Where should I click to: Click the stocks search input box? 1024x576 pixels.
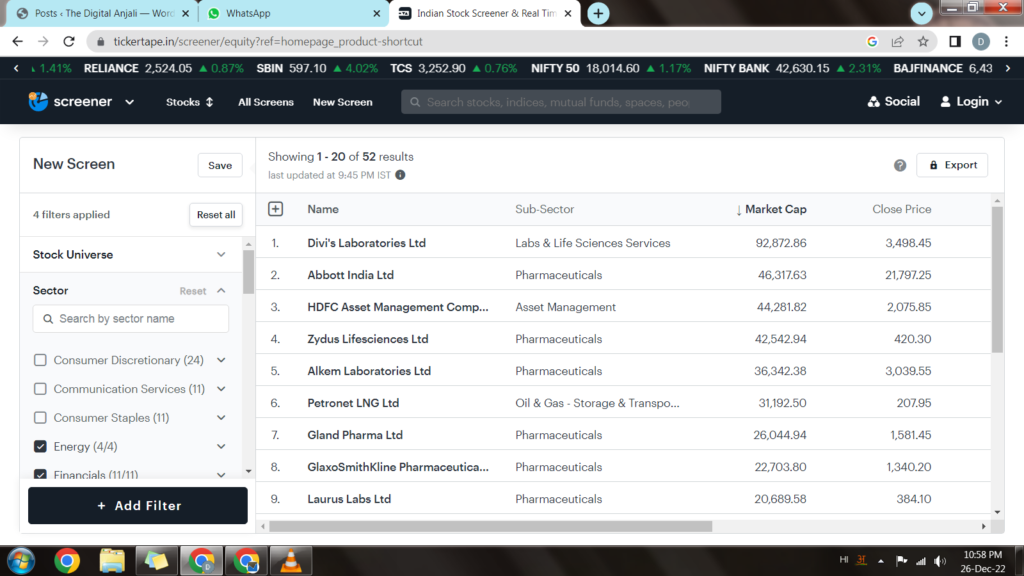click(x=561, y=102)
